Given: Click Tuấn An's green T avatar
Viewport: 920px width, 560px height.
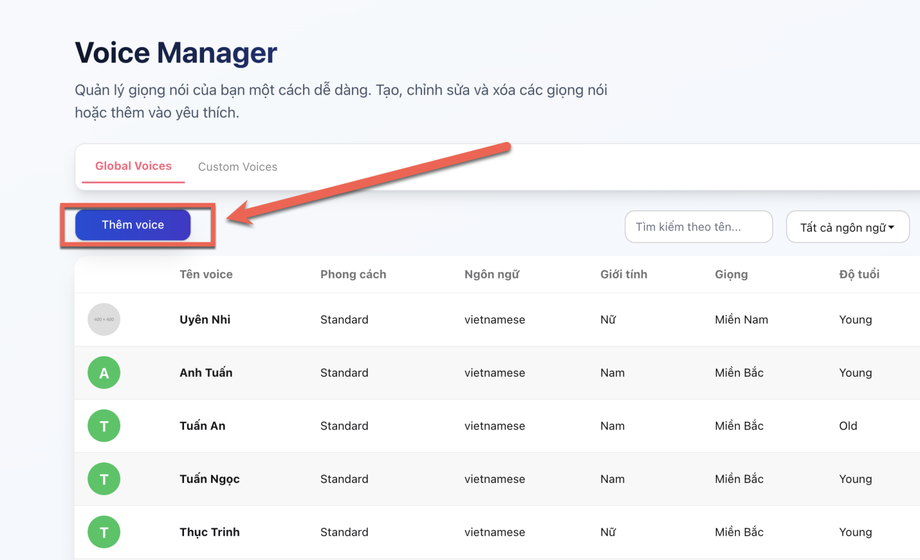Looking at the screenshot, I should (104, 426).
